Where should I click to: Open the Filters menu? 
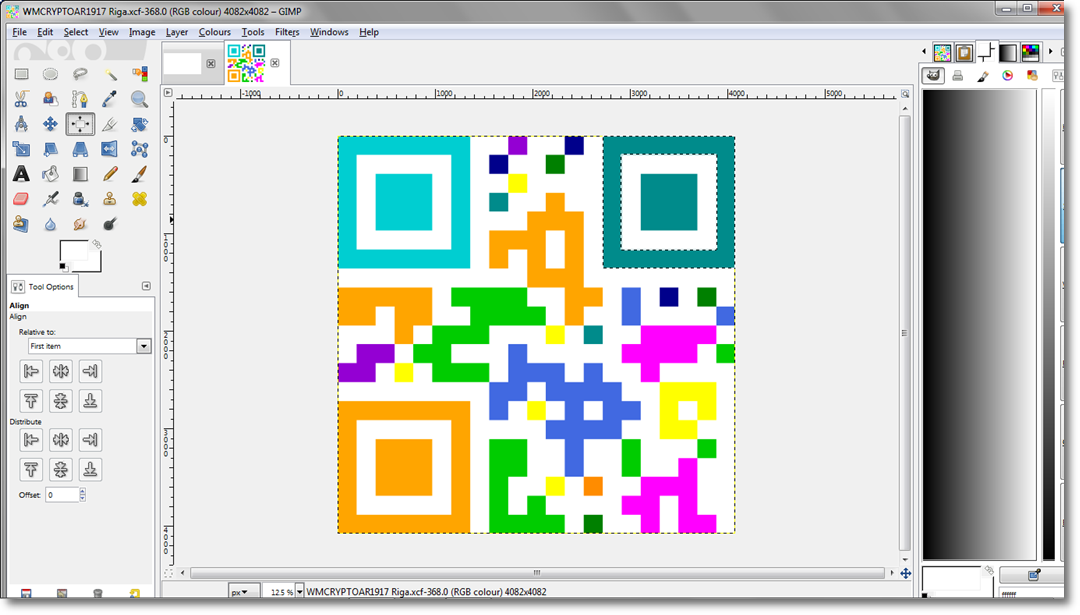287,32
